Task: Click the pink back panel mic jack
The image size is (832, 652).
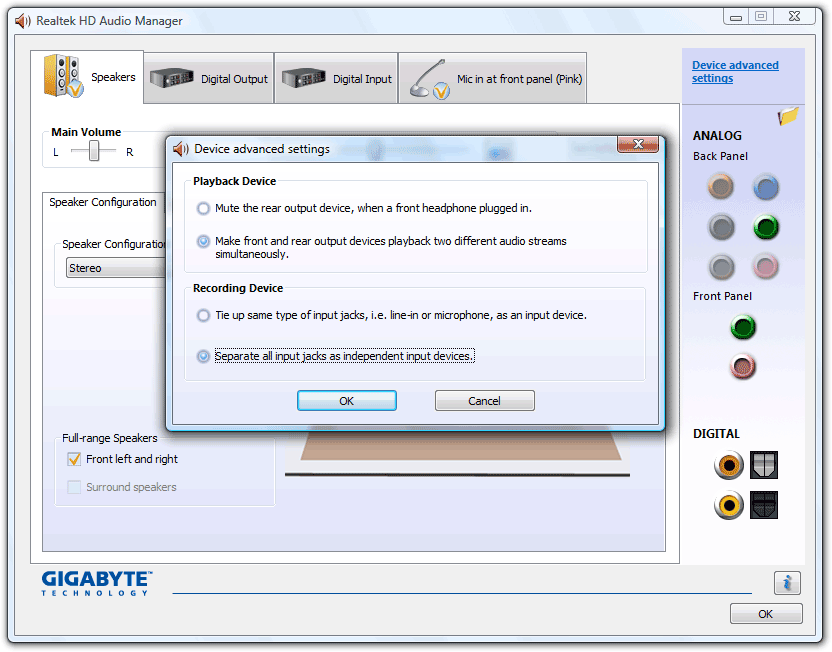Action: point(765,266)
